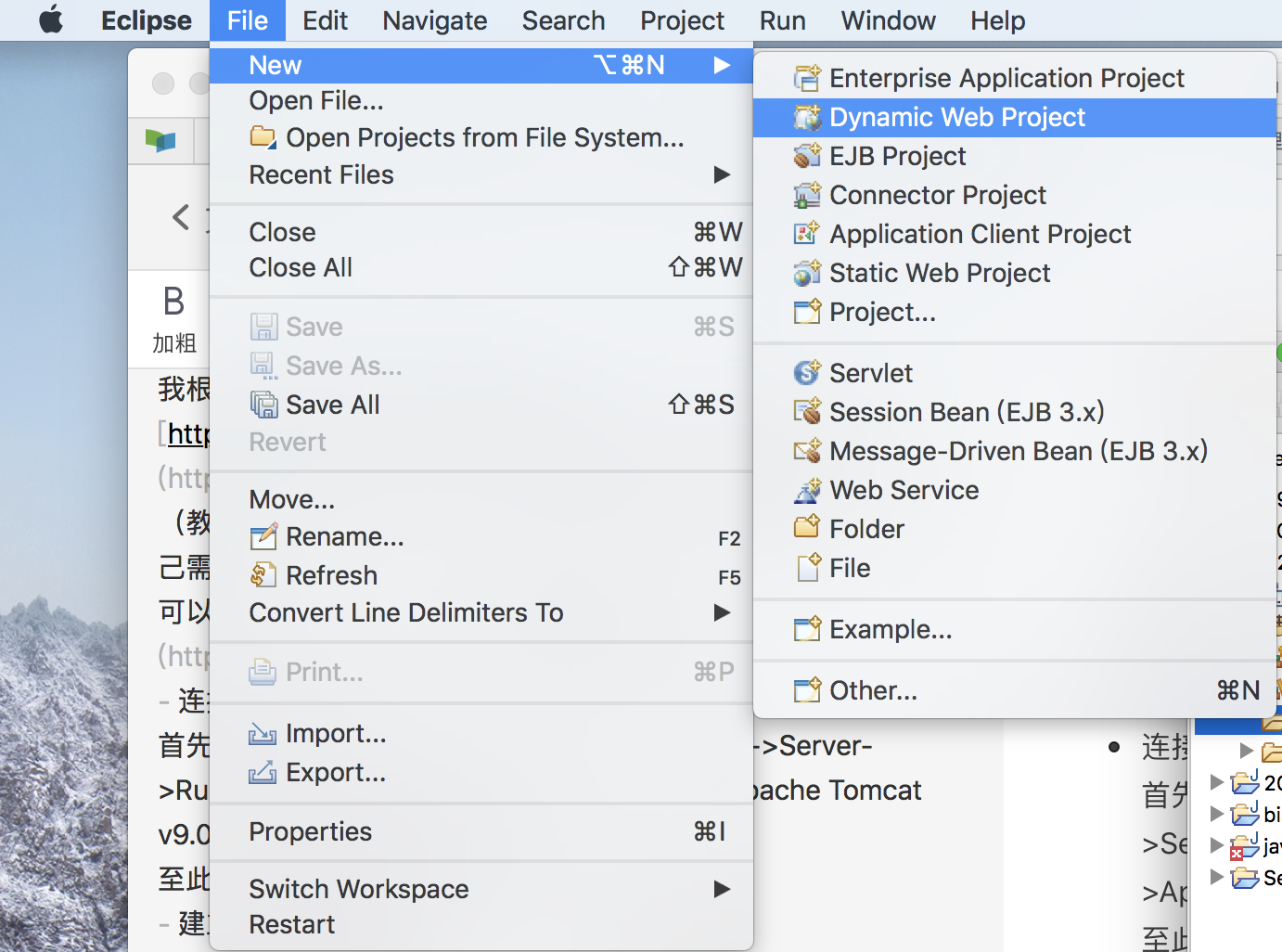Screen dimensions: 1282x952
Task: Click the bold B 加粗 button
Action: [173, 318]
